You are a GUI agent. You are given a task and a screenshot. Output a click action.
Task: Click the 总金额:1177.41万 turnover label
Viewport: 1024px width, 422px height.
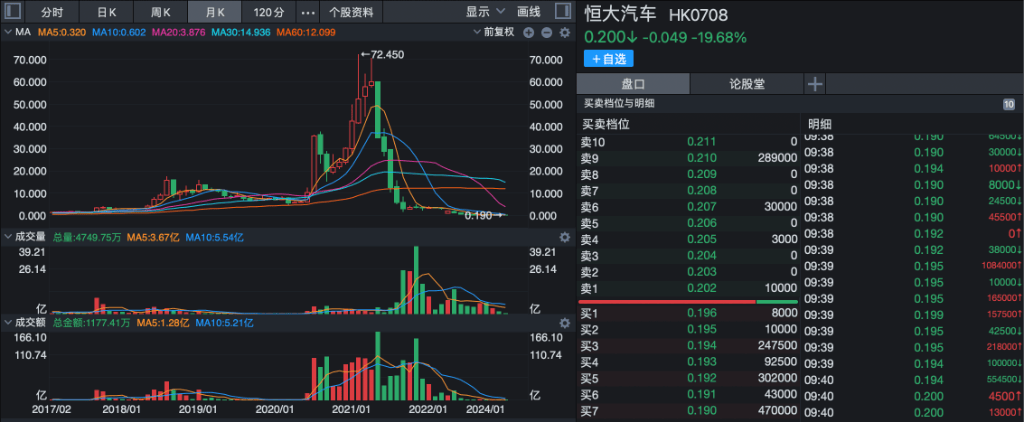tap(91, 323)
